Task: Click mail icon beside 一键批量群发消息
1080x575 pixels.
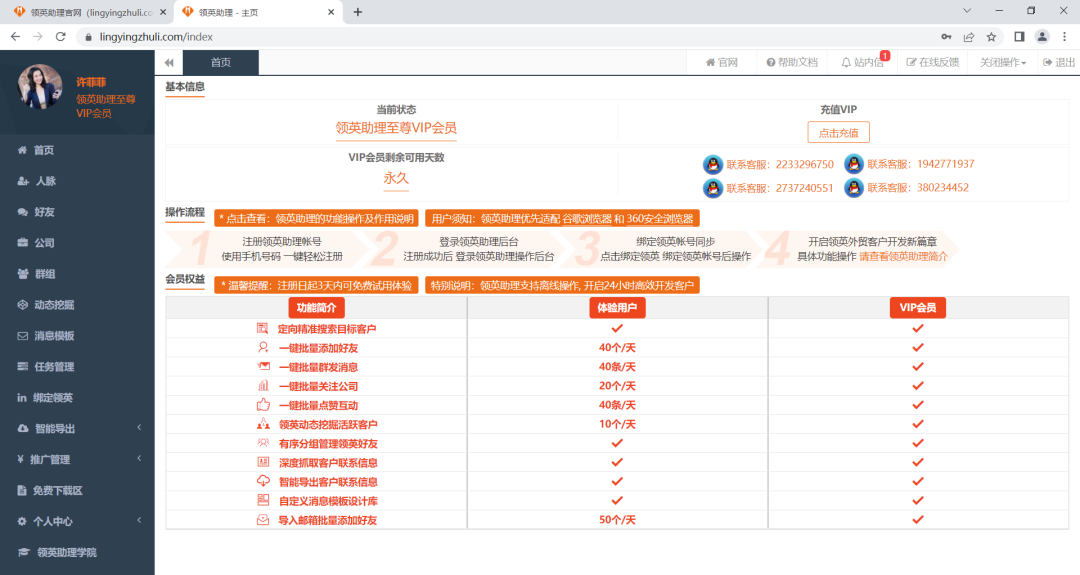Action: click(263, 366)
